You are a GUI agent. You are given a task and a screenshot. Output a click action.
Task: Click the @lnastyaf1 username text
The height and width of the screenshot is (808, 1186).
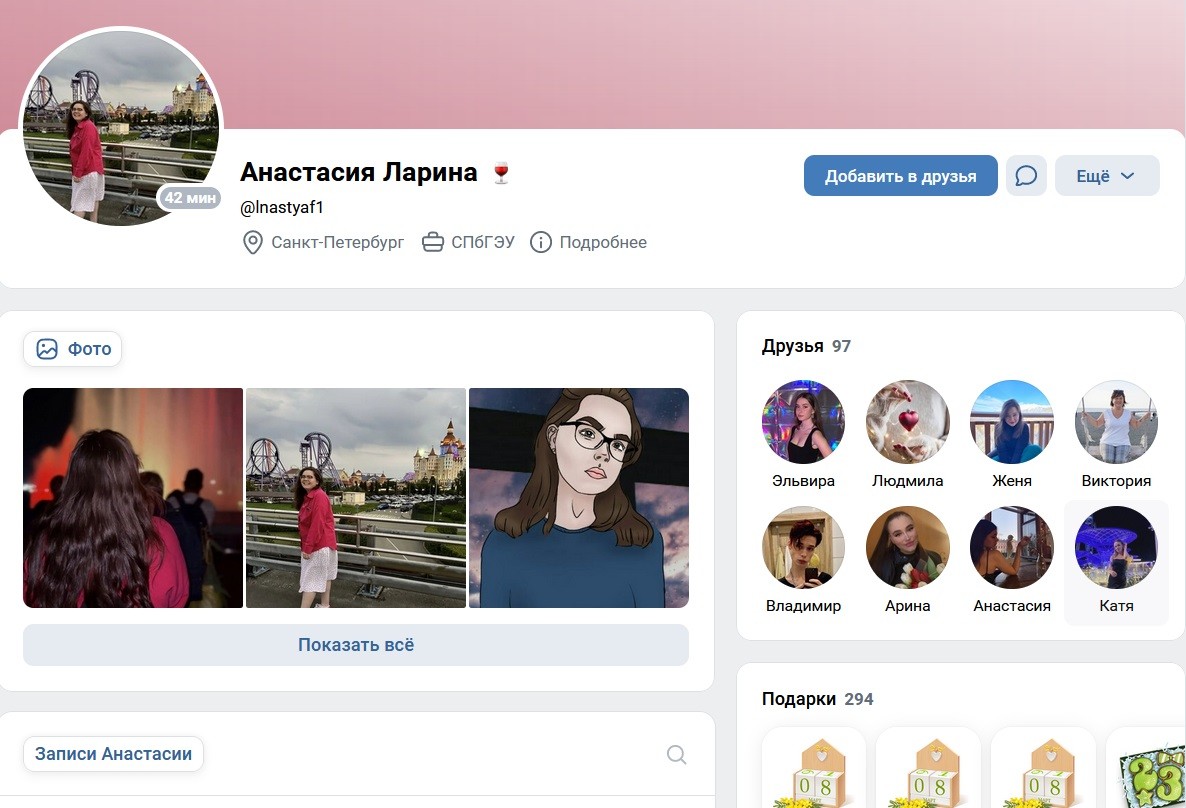click(281, 207)
